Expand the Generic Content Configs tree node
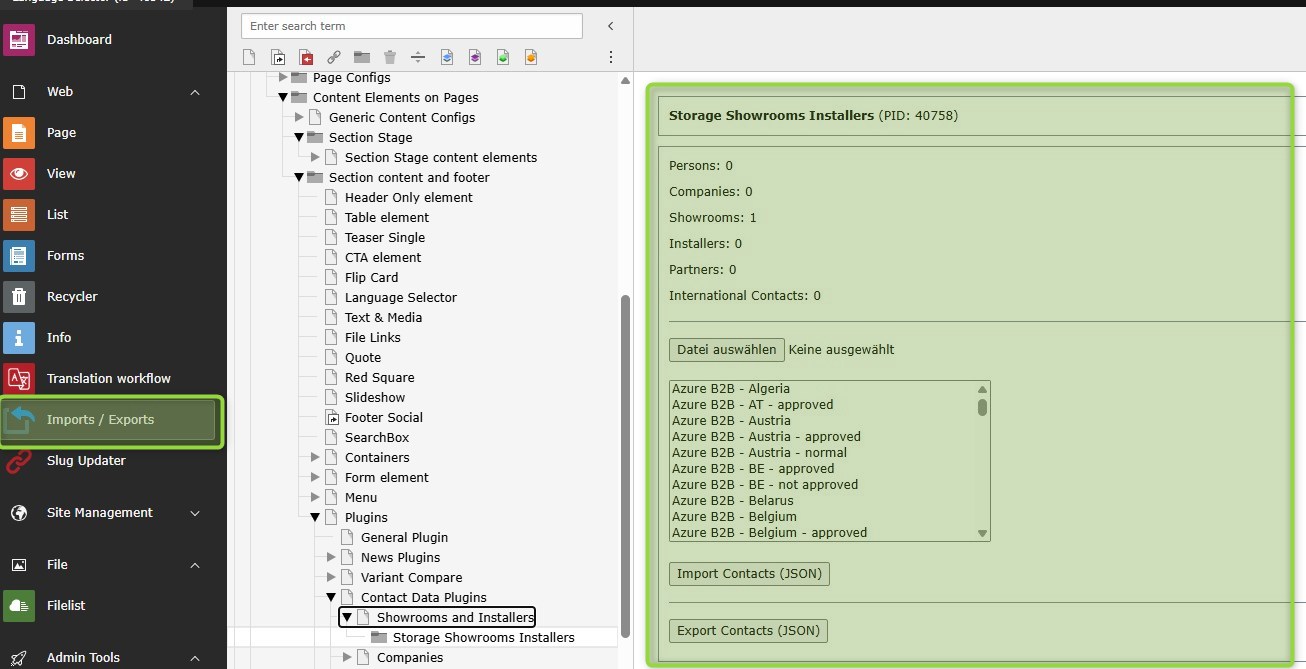The height and width of the screenshot is (669, 1306). pyautogui.click(x=299, y=117)
